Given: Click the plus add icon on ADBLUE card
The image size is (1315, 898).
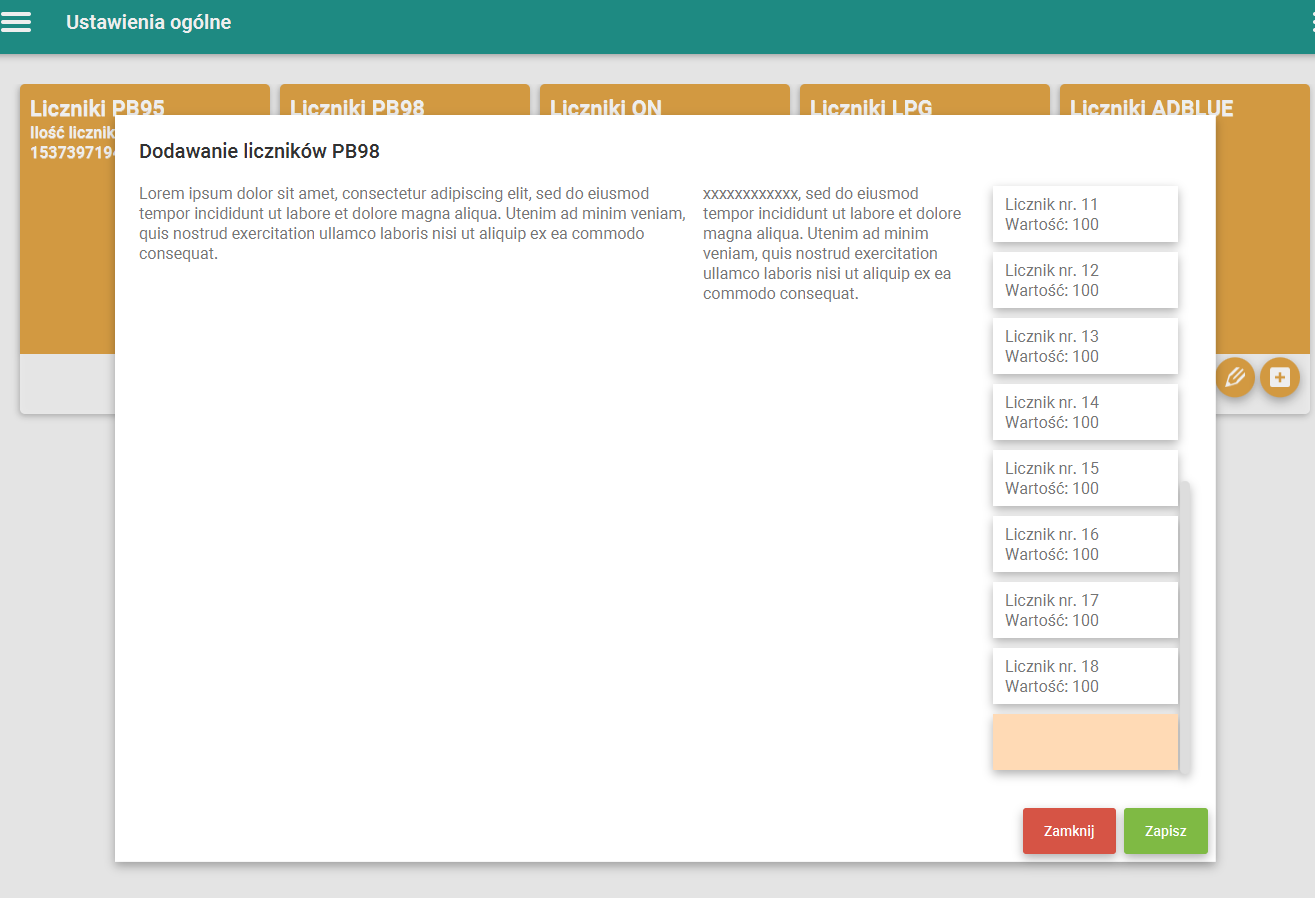Looking at the screenshot, I should pyautogui.click(x=1279, y=377).
